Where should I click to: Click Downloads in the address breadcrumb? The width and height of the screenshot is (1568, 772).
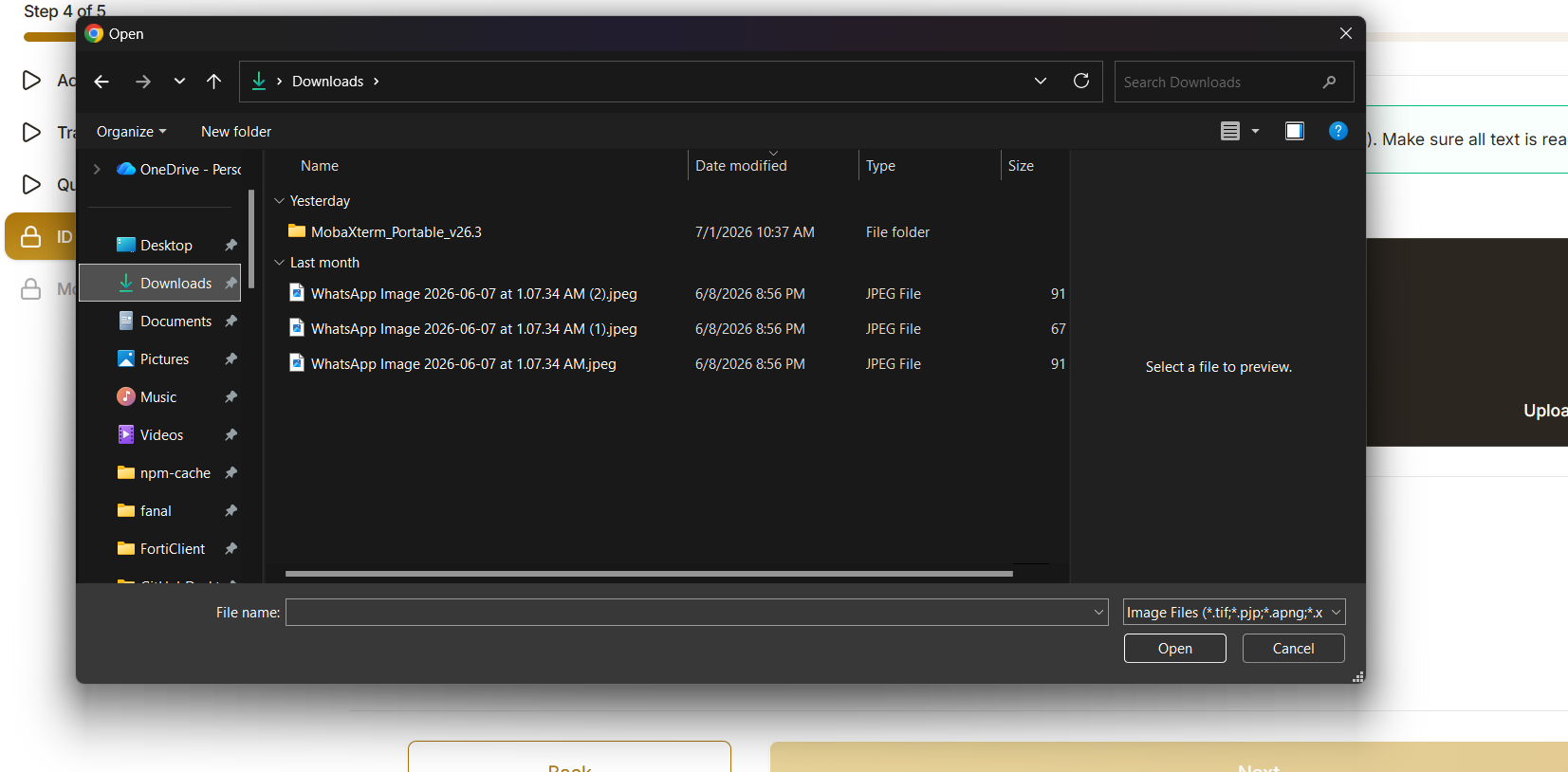coord(327,82)
